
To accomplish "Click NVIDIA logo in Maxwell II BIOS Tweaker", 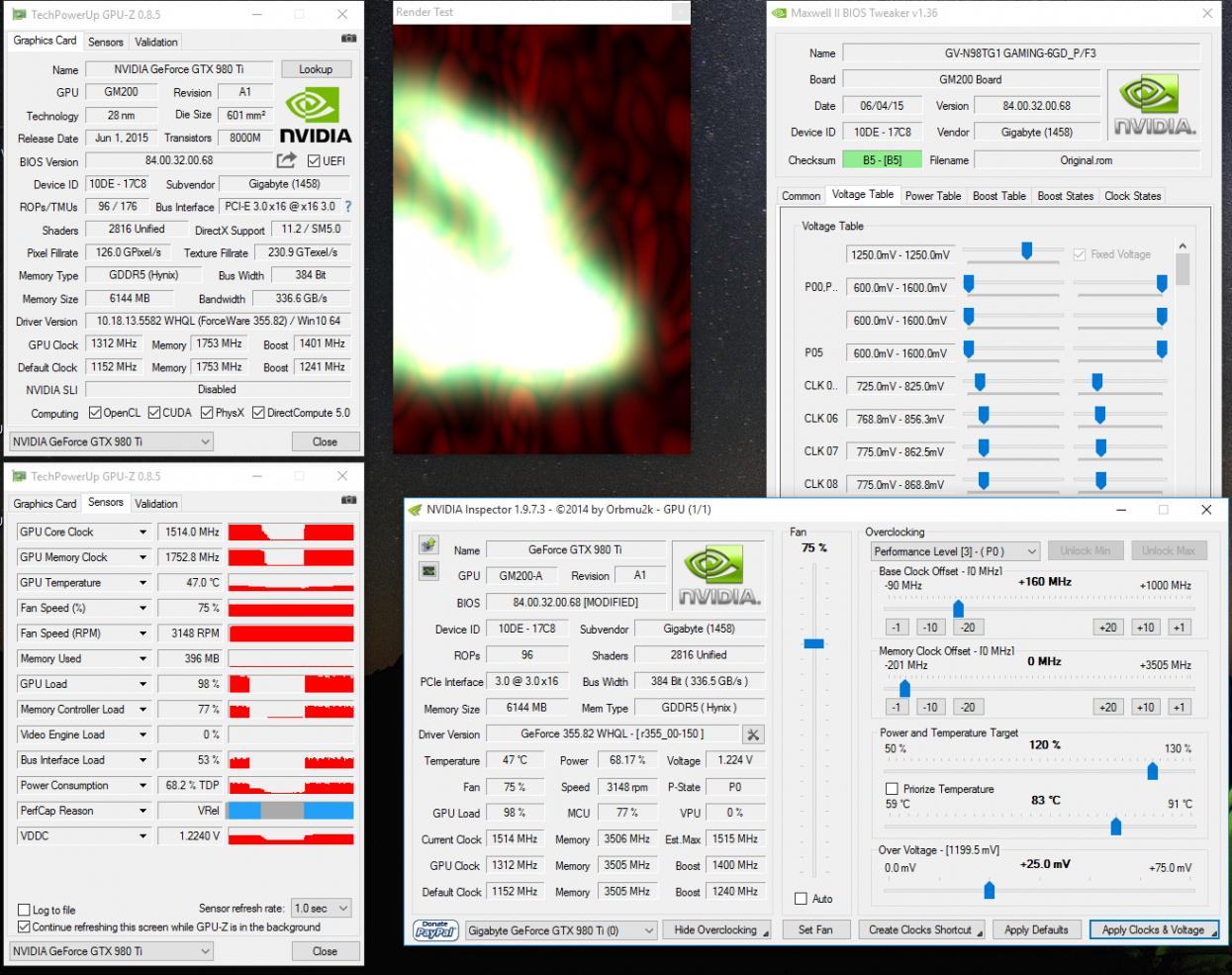I will (x=1155, y=107).
